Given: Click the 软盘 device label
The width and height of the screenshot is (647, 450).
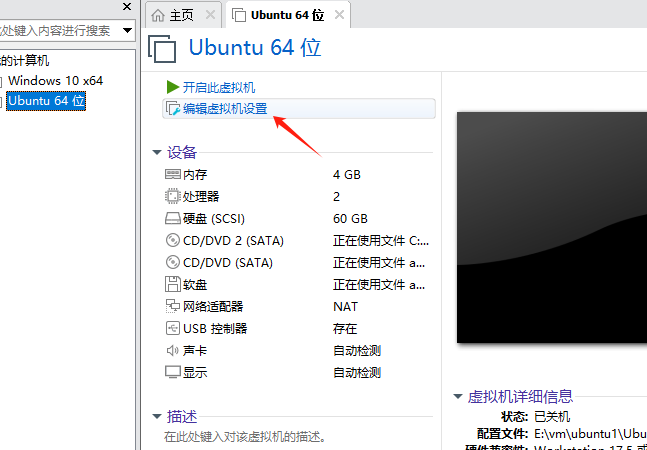Looking at the screenshot, I should click(x=195, y=285).
